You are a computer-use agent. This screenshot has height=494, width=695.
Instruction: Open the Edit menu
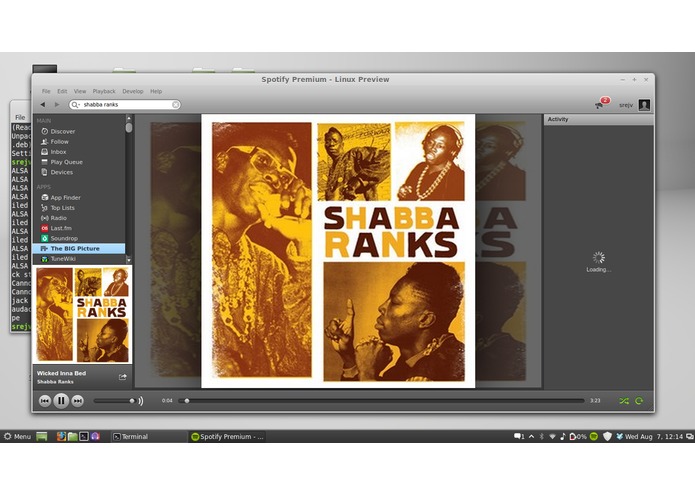(x=62, y=91)
